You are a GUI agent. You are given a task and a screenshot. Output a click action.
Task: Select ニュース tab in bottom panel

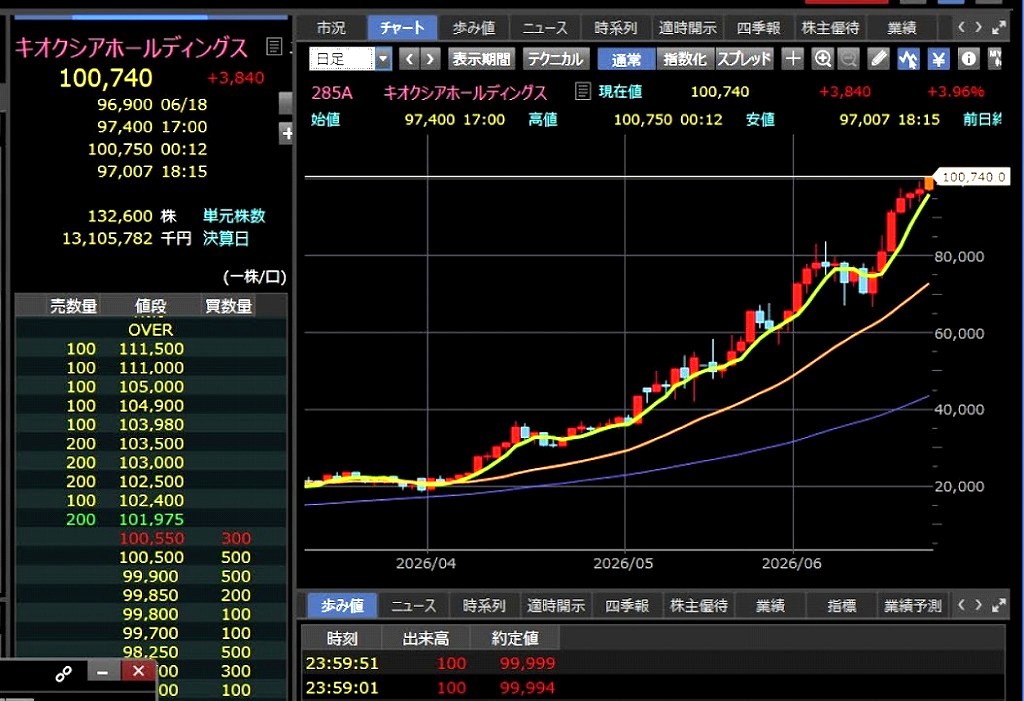click(x=413, y=606)
